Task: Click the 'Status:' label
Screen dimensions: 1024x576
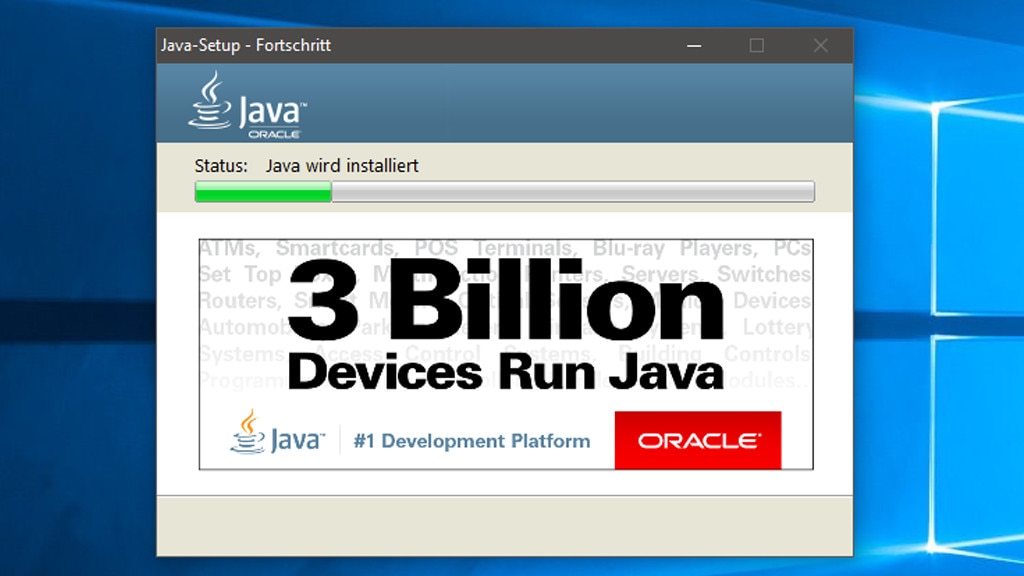Action: point(221,166)
